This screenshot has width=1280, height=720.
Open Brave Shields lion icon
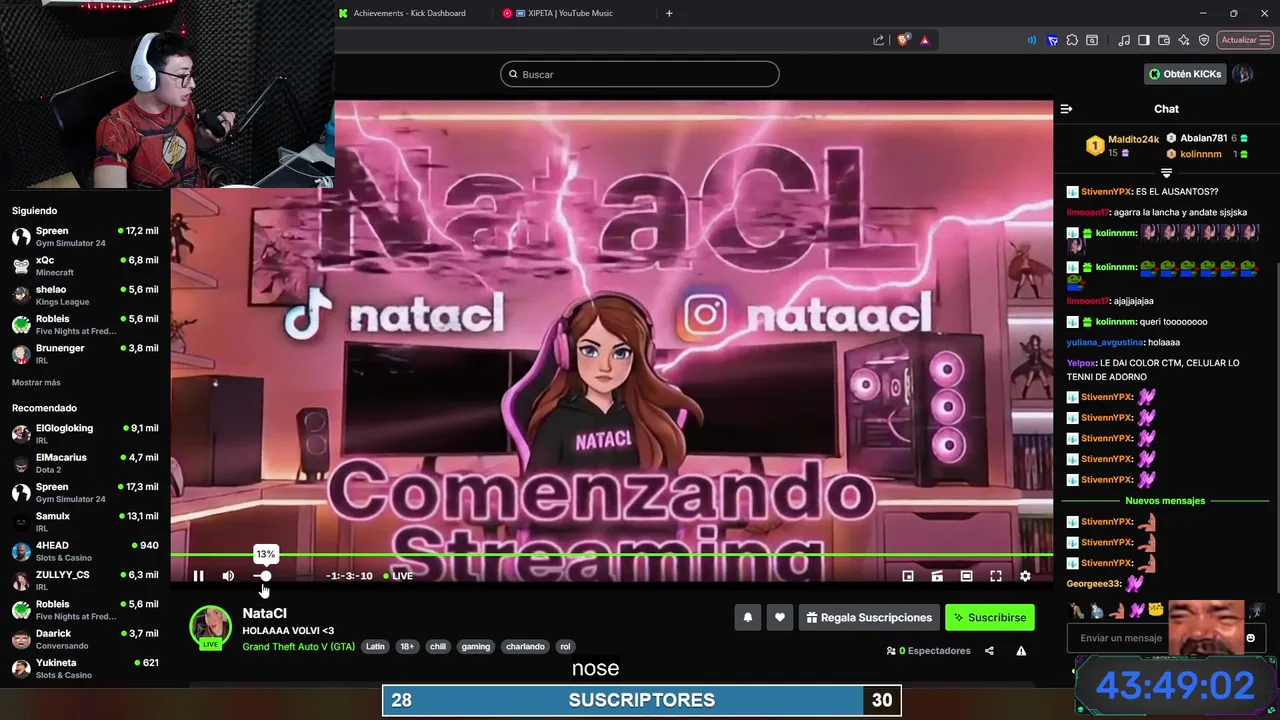coord(903,40)
